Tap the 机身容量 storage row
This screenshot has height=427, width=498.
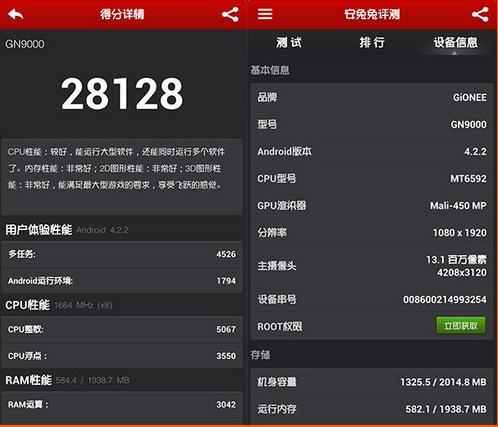pos(372,382)
